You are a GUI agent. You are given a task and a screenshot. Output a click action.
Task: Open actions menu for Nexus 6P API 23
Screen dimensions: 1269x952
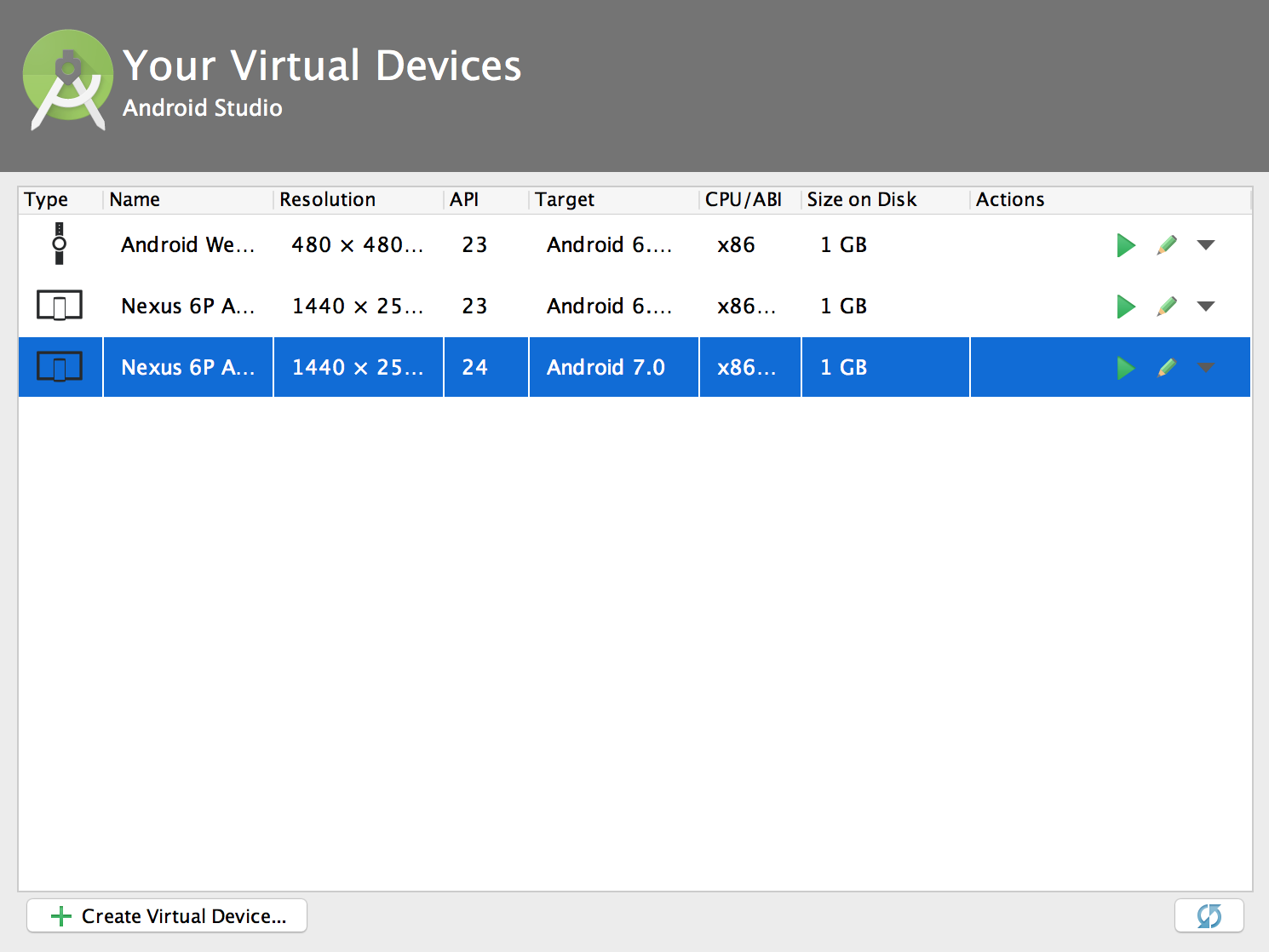point(1206,307)
